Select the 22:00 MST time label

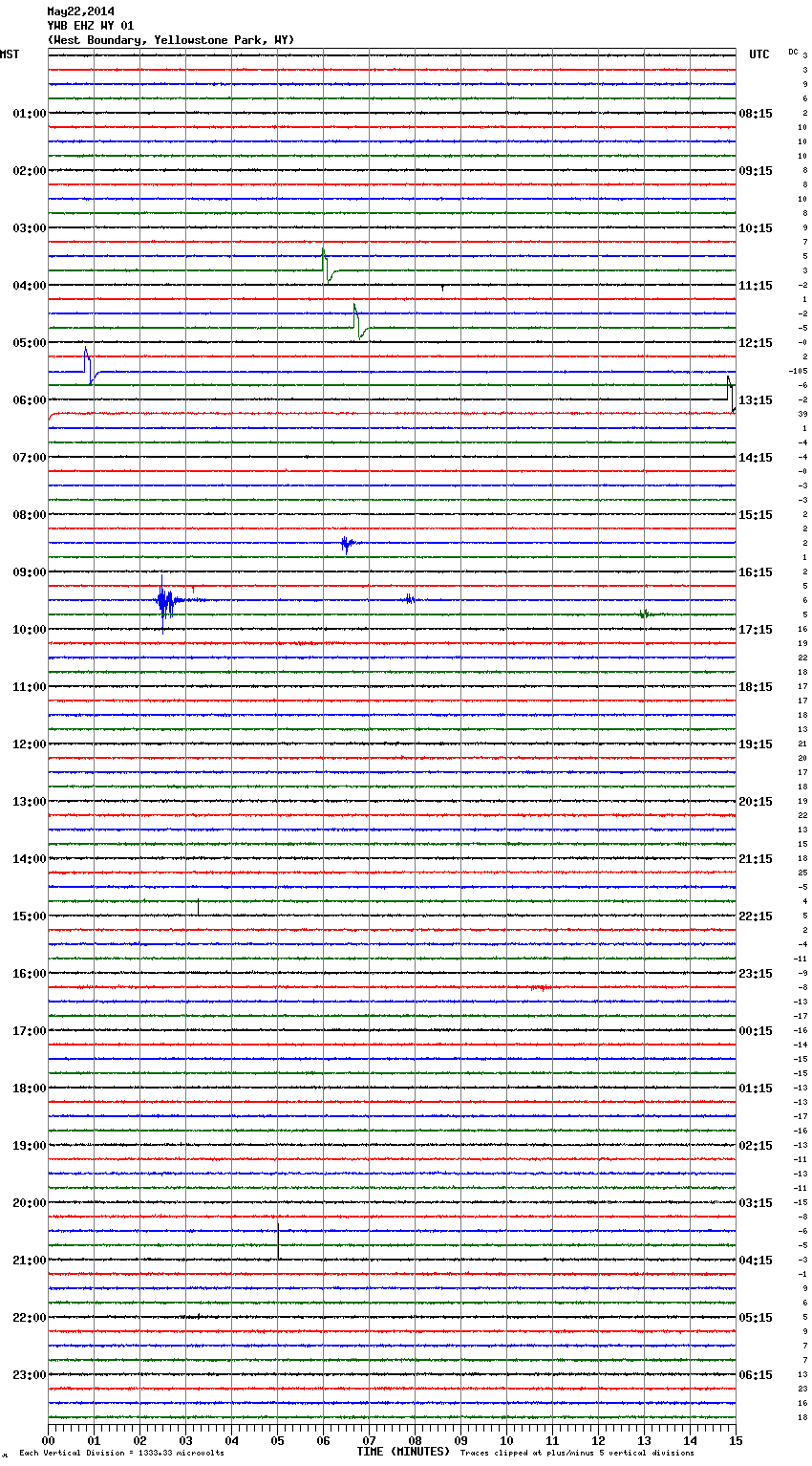(30, 1318)
